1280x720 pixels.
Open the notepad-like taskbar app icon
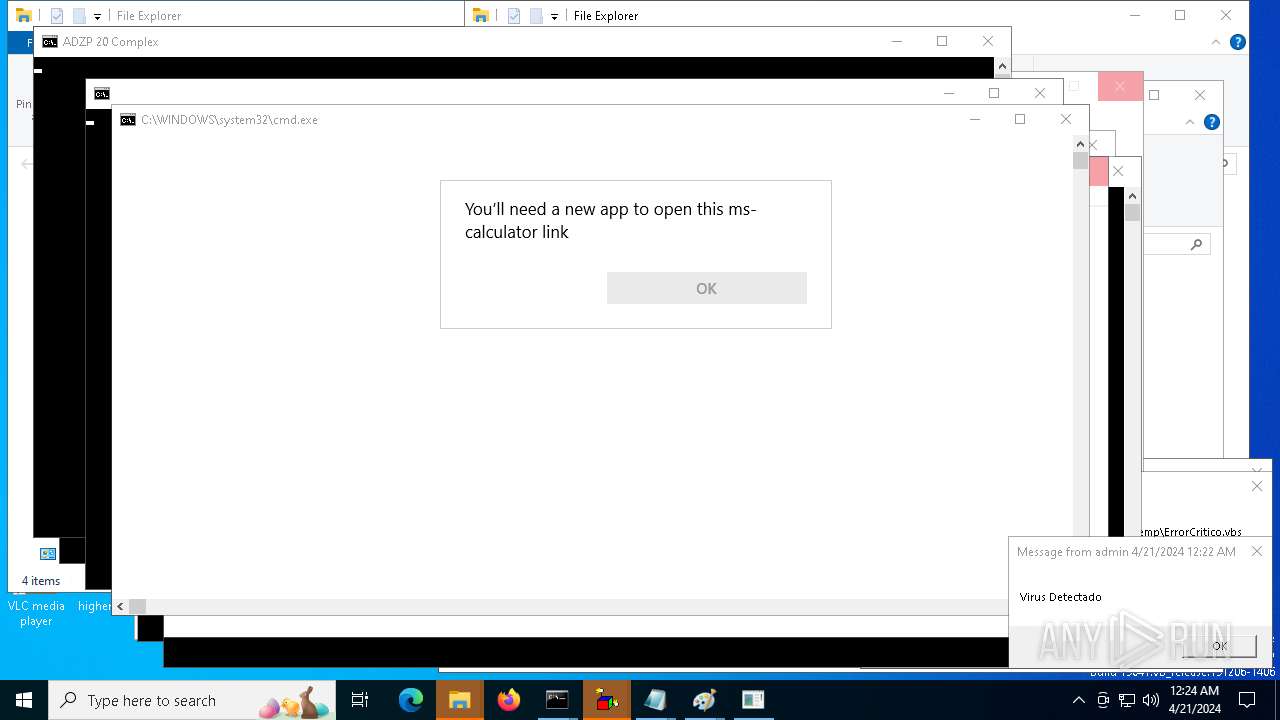coord(655,700)
